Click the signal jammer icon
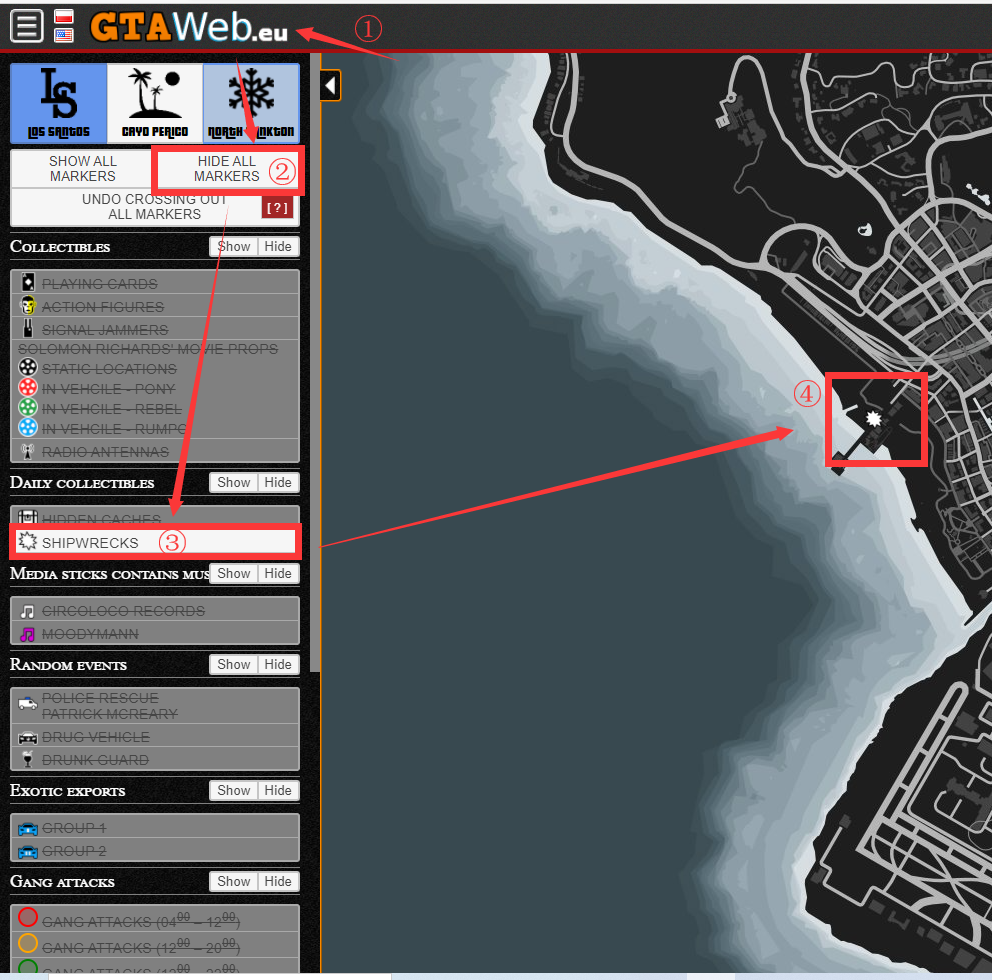Image resolution: width=992 pixels, height=980 pixels. coord(28,328)
